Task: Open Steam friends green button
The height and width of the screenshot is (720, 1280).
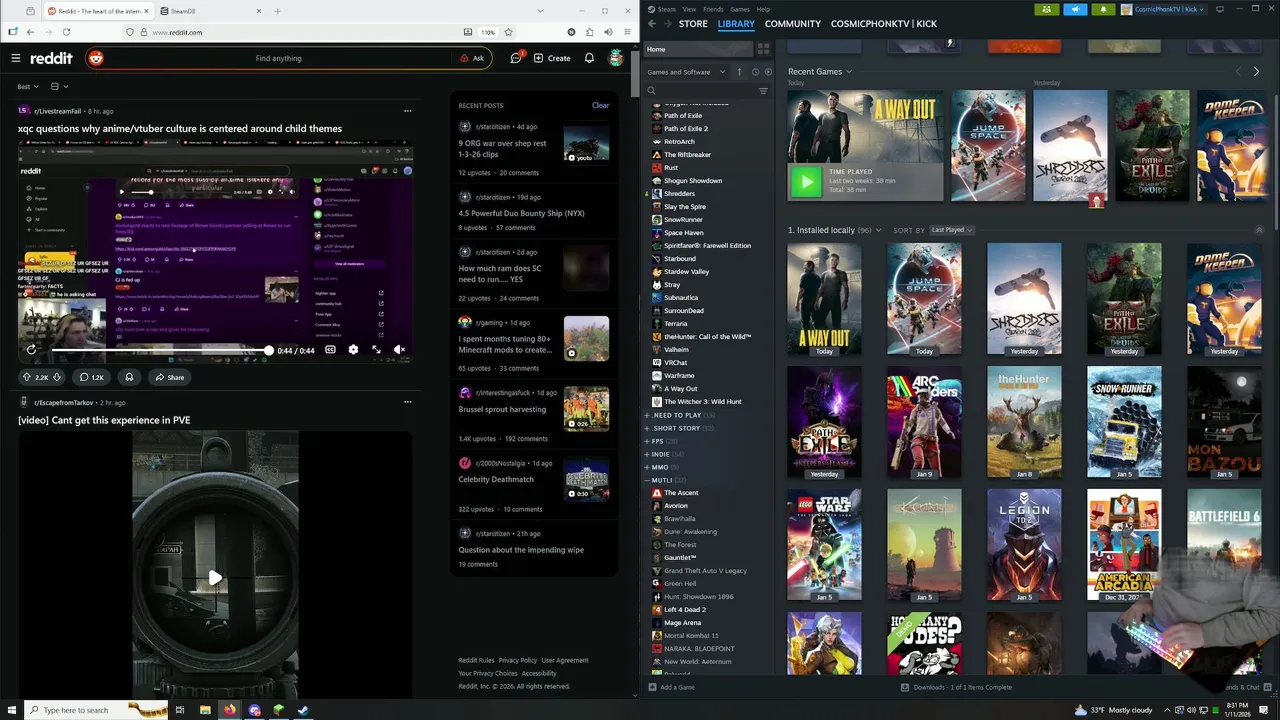Action: pos(1047,9)
